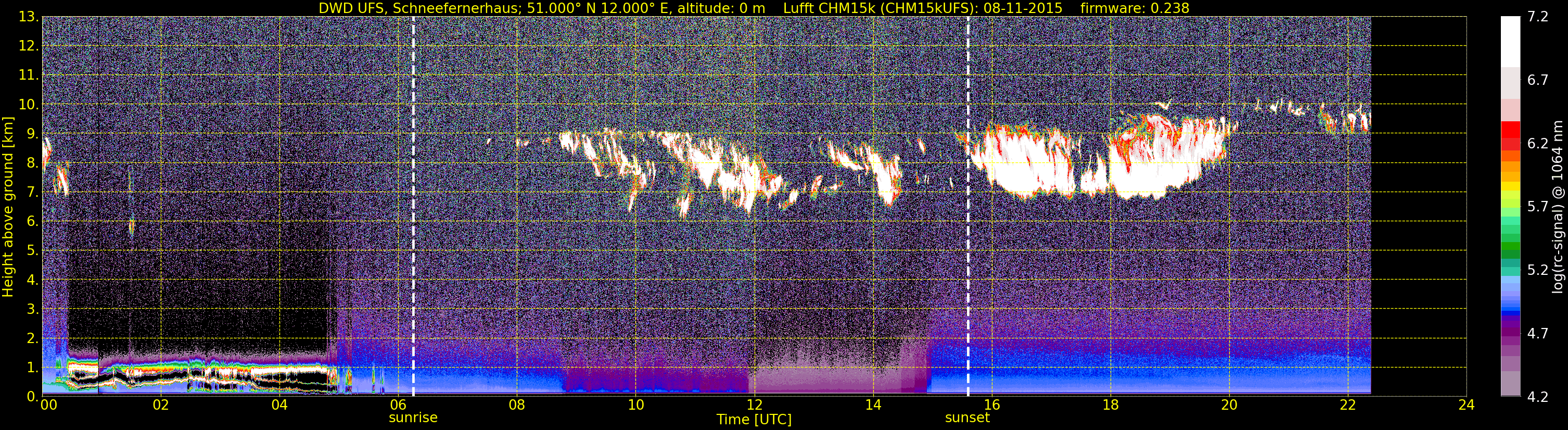Click the colorbar value label '5.7'

1538,207
